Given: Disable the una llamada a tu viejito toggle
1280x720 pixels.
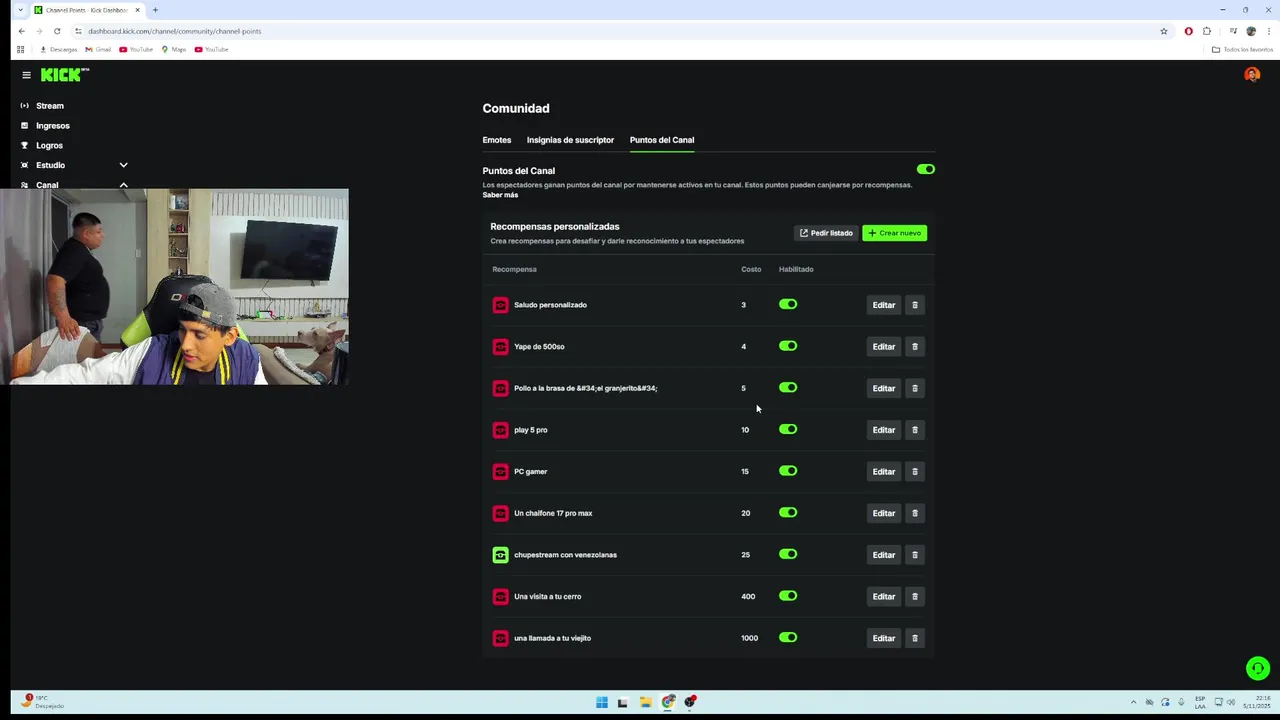Looking at the screenshot, I should coord(788,638).
